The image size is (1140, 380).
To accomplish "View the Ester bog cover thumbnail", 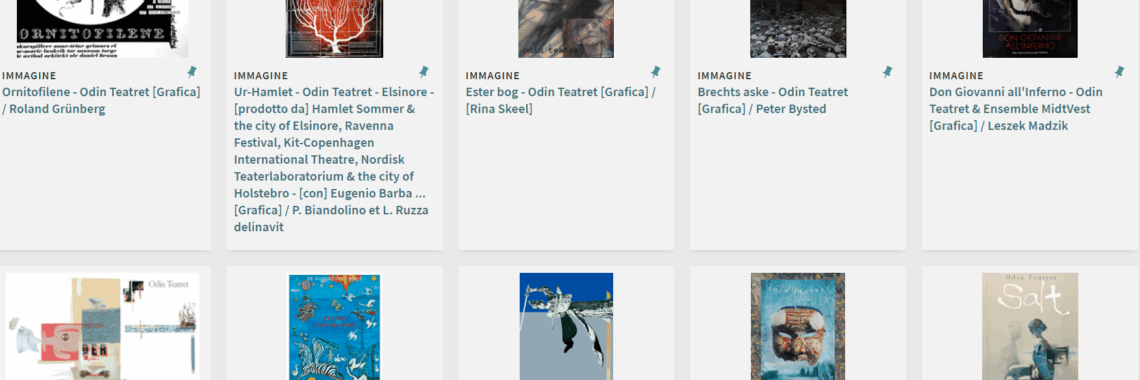I will [566, 28].
